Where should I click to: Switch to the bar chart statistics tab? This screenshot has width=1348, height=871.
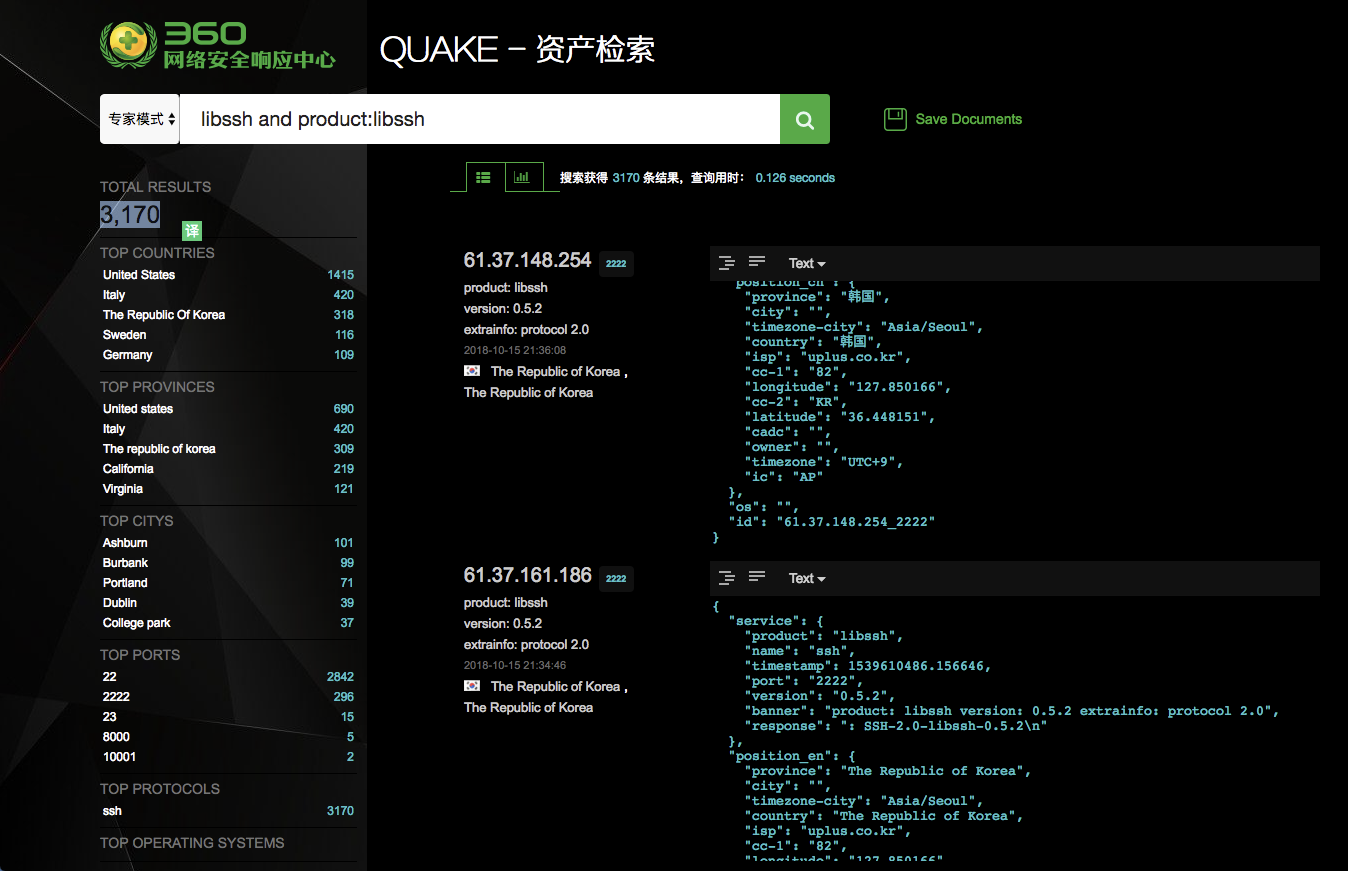523,177
